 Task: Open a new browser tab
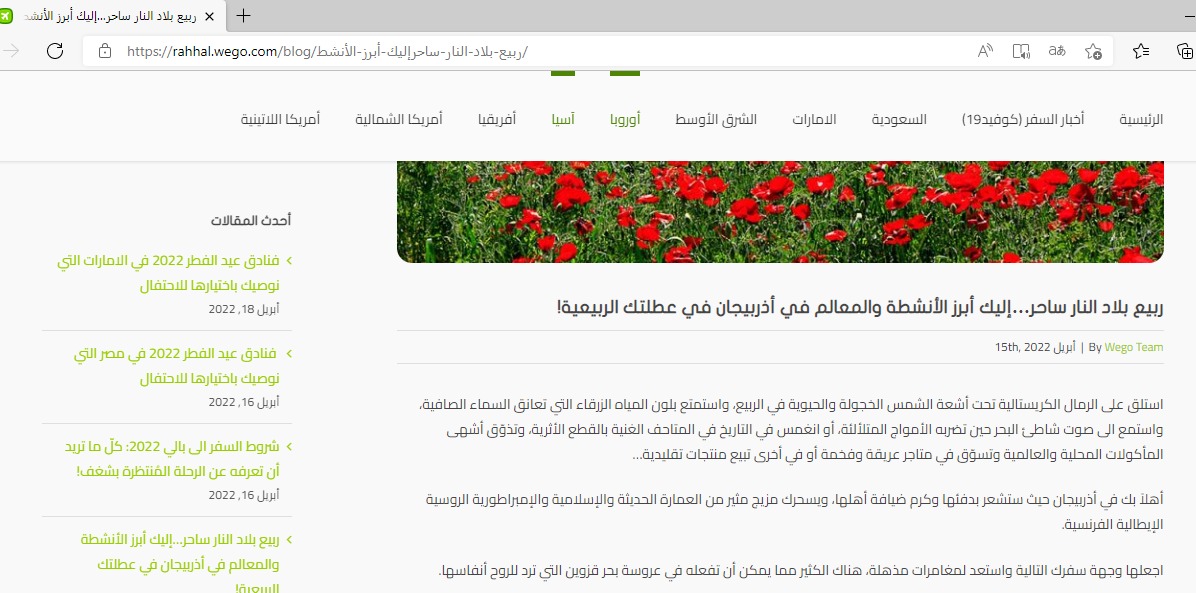pos(243,16)
